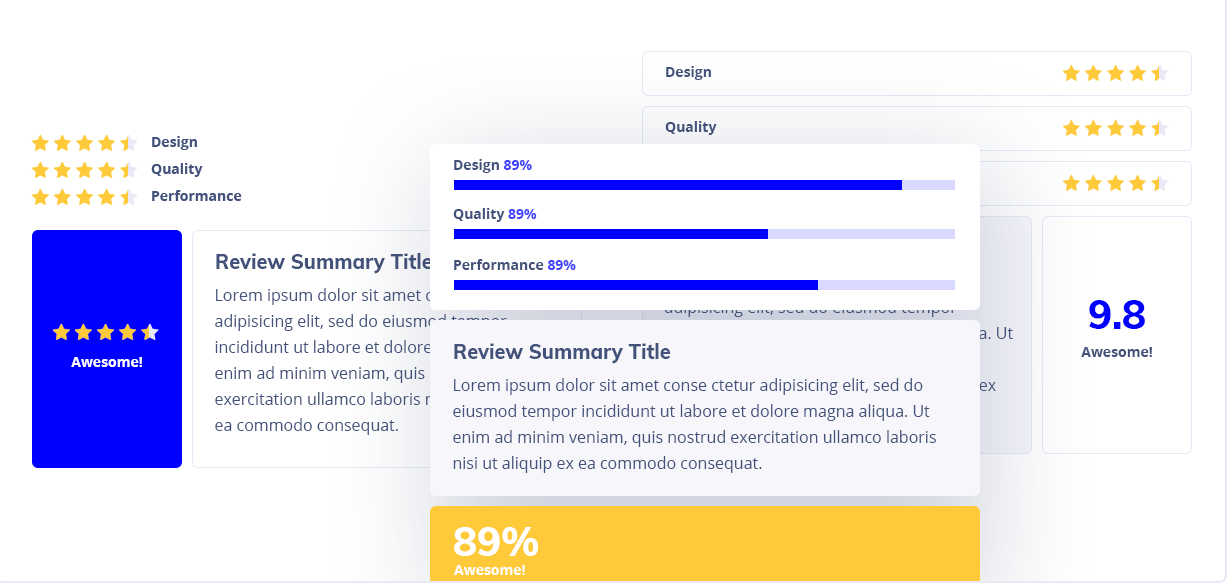This screenshot has height=585, width=1227.
Task: Select the Design label in the boxed row
Action: [x=688, y=72]
